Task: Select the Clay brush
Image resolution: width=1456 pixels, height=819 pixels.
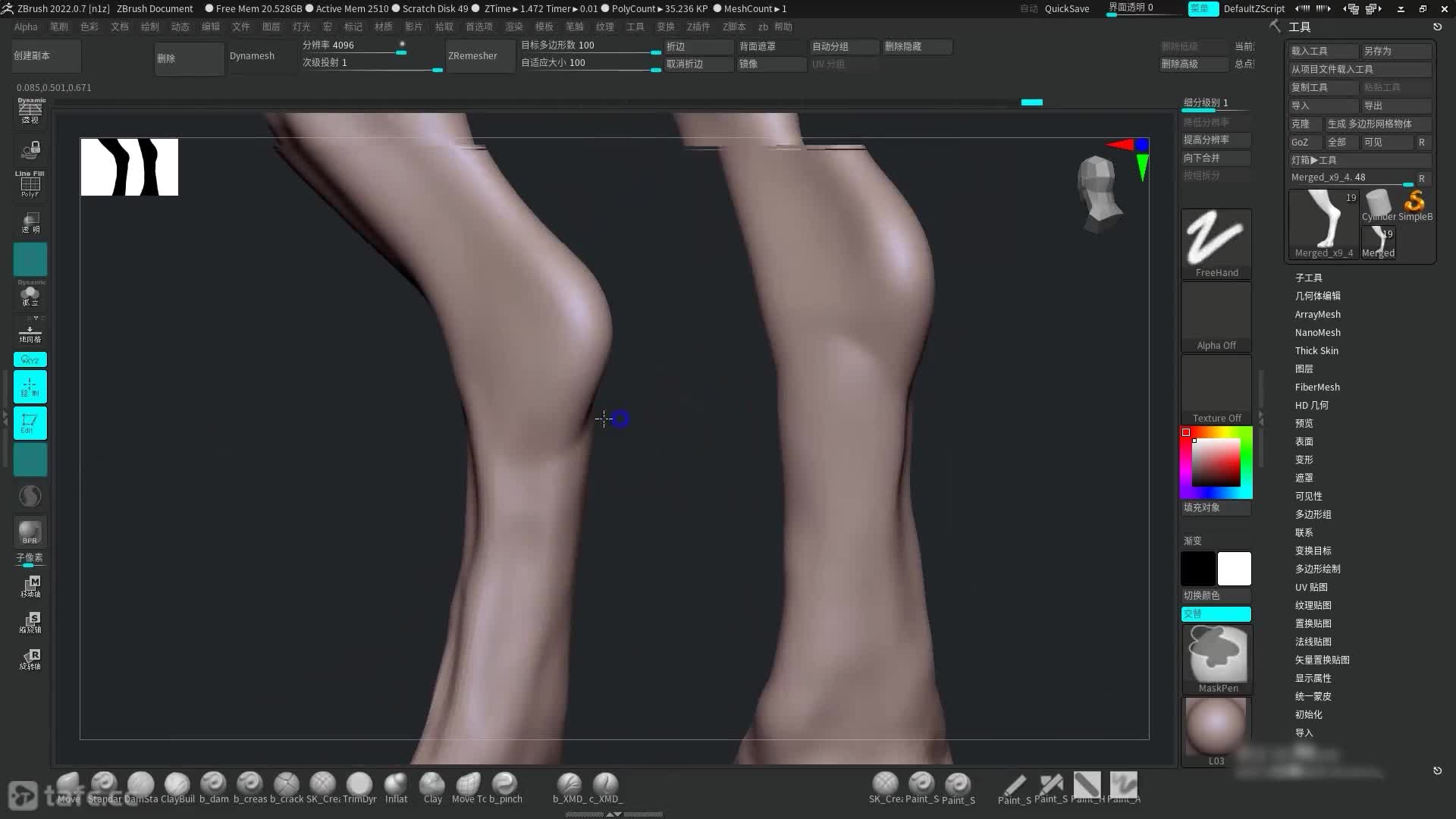Action: [x=432, y=787]
